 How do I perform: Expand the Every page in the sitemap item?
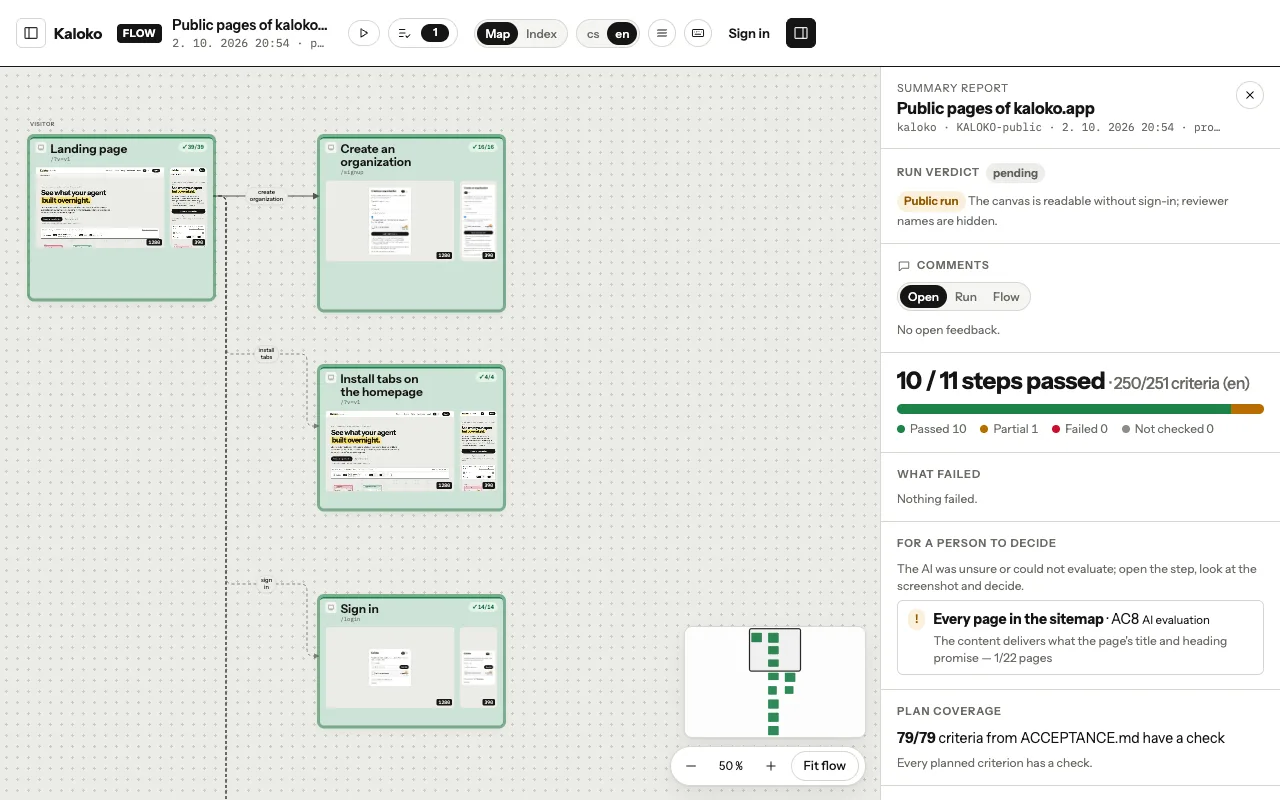tap(1080, 637)
